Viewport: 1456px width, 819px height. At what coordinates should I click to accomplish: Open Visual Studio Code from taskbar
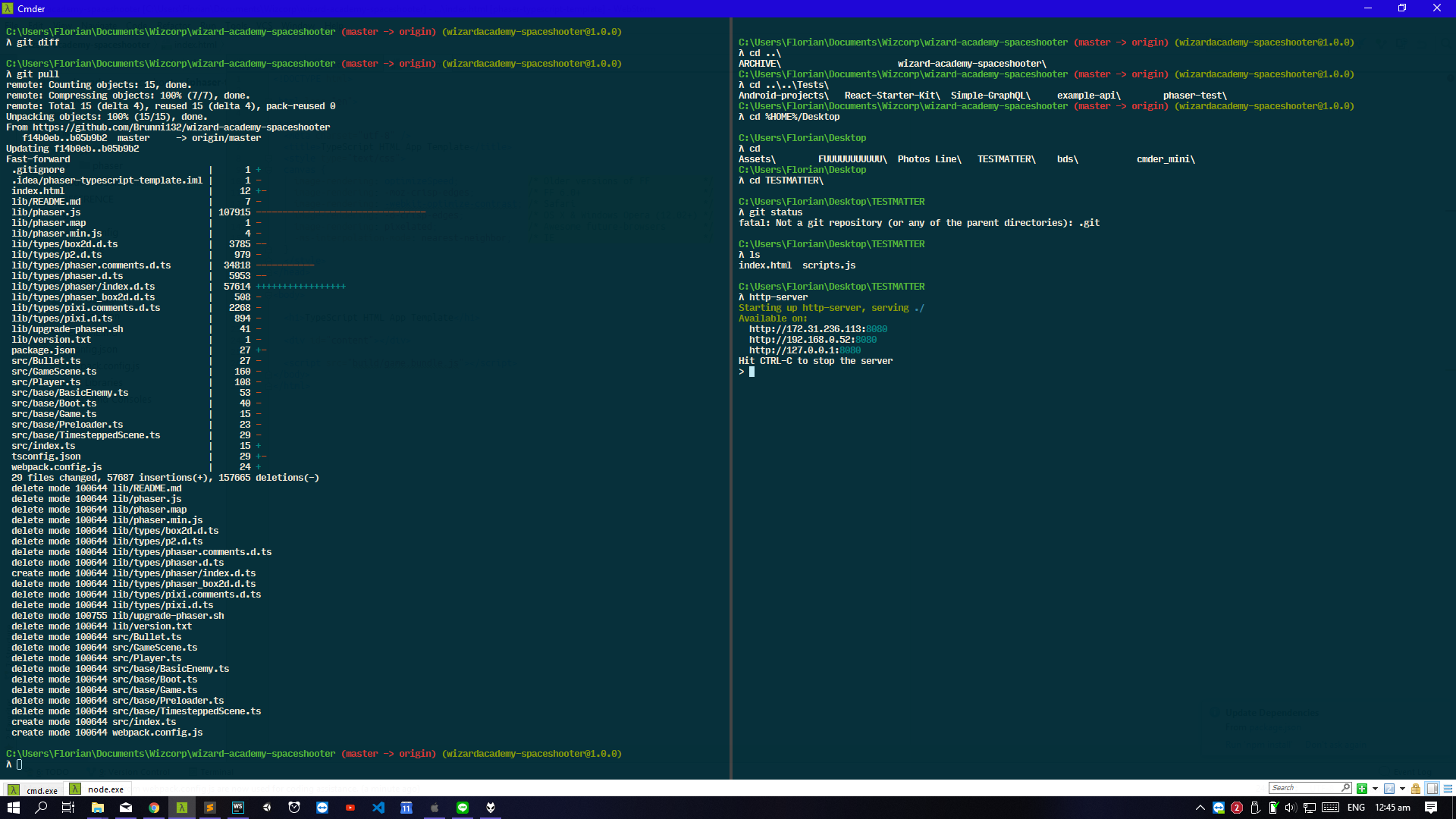pyautogui.click(x=378, y=808)
